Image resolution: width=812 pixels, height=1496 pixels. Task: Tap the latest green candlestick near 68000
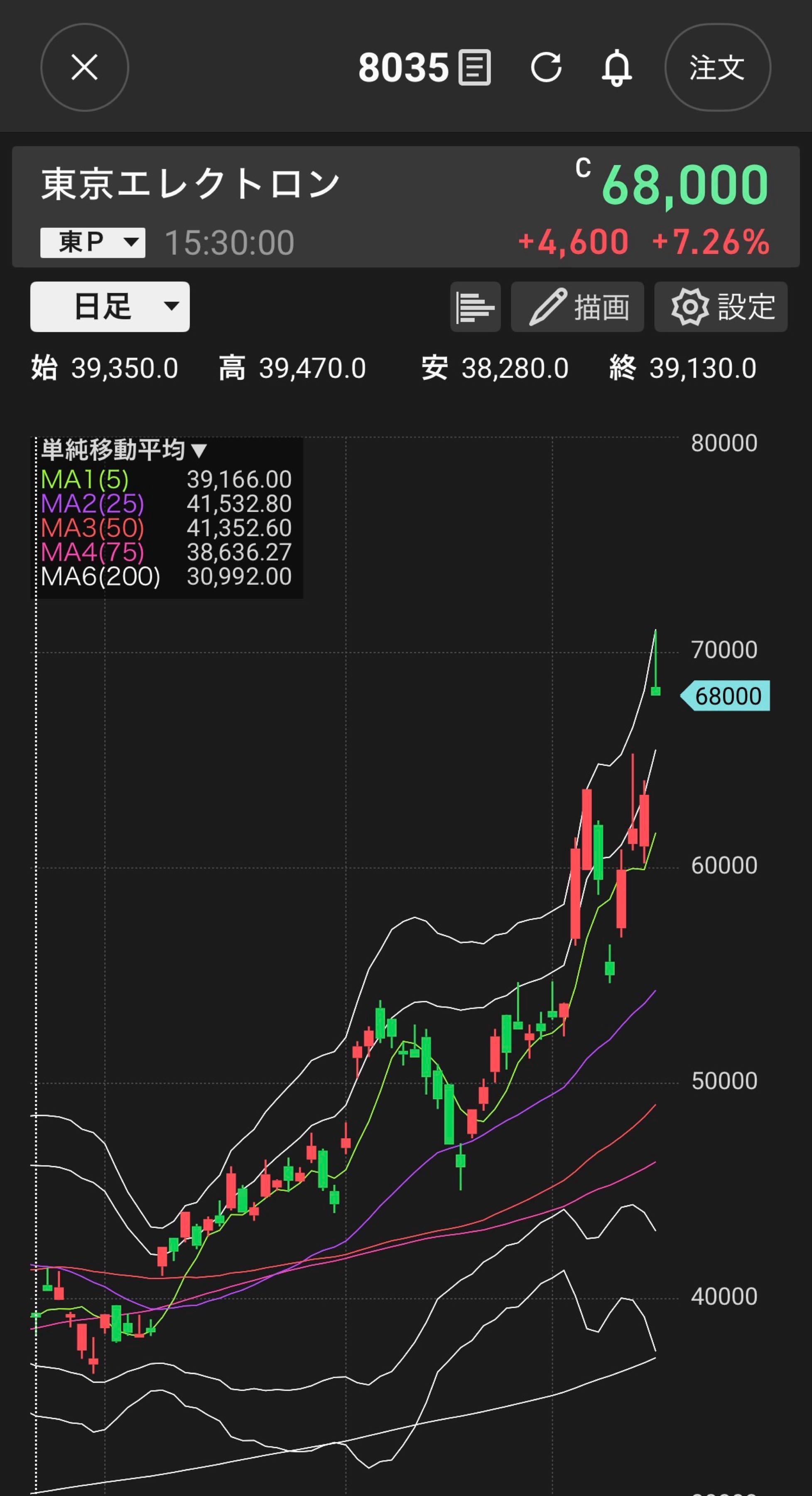pyautogui.click(x=656, y=691)
